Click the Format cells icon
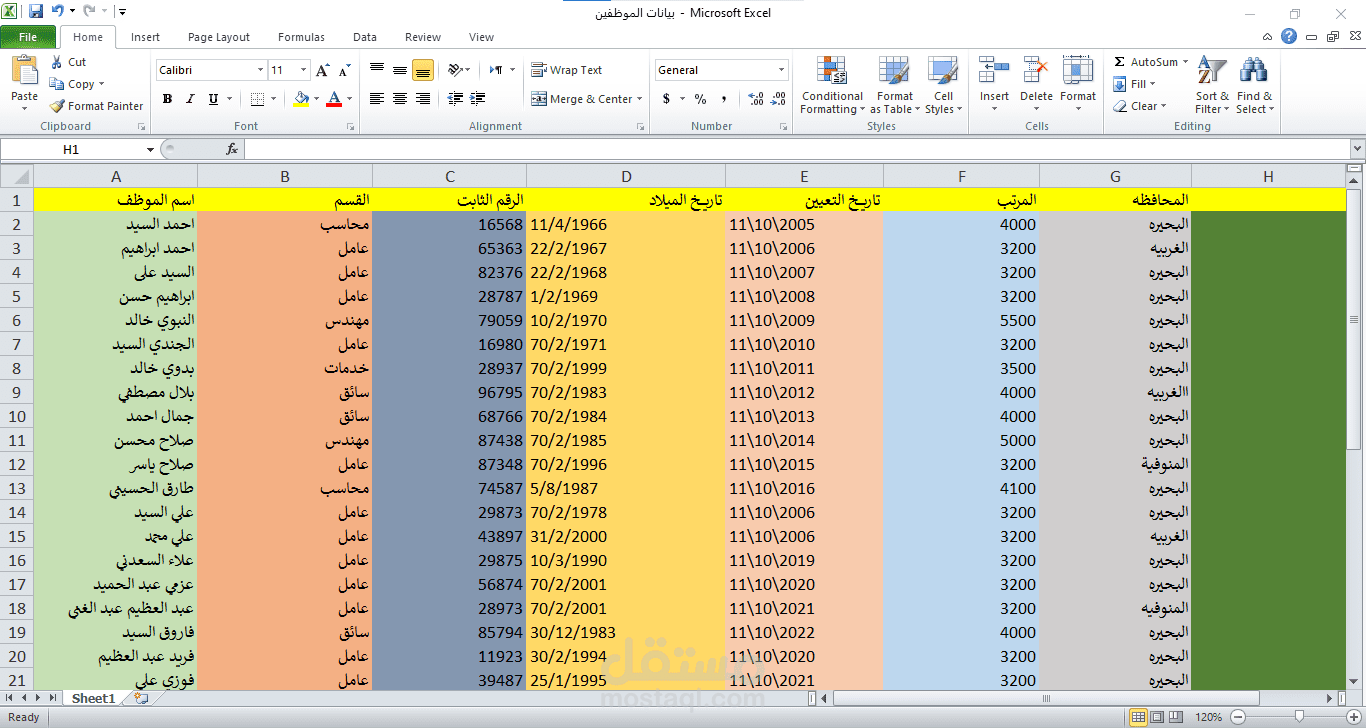Screen dimensions: 1366x728 [x=1078, y=72]
